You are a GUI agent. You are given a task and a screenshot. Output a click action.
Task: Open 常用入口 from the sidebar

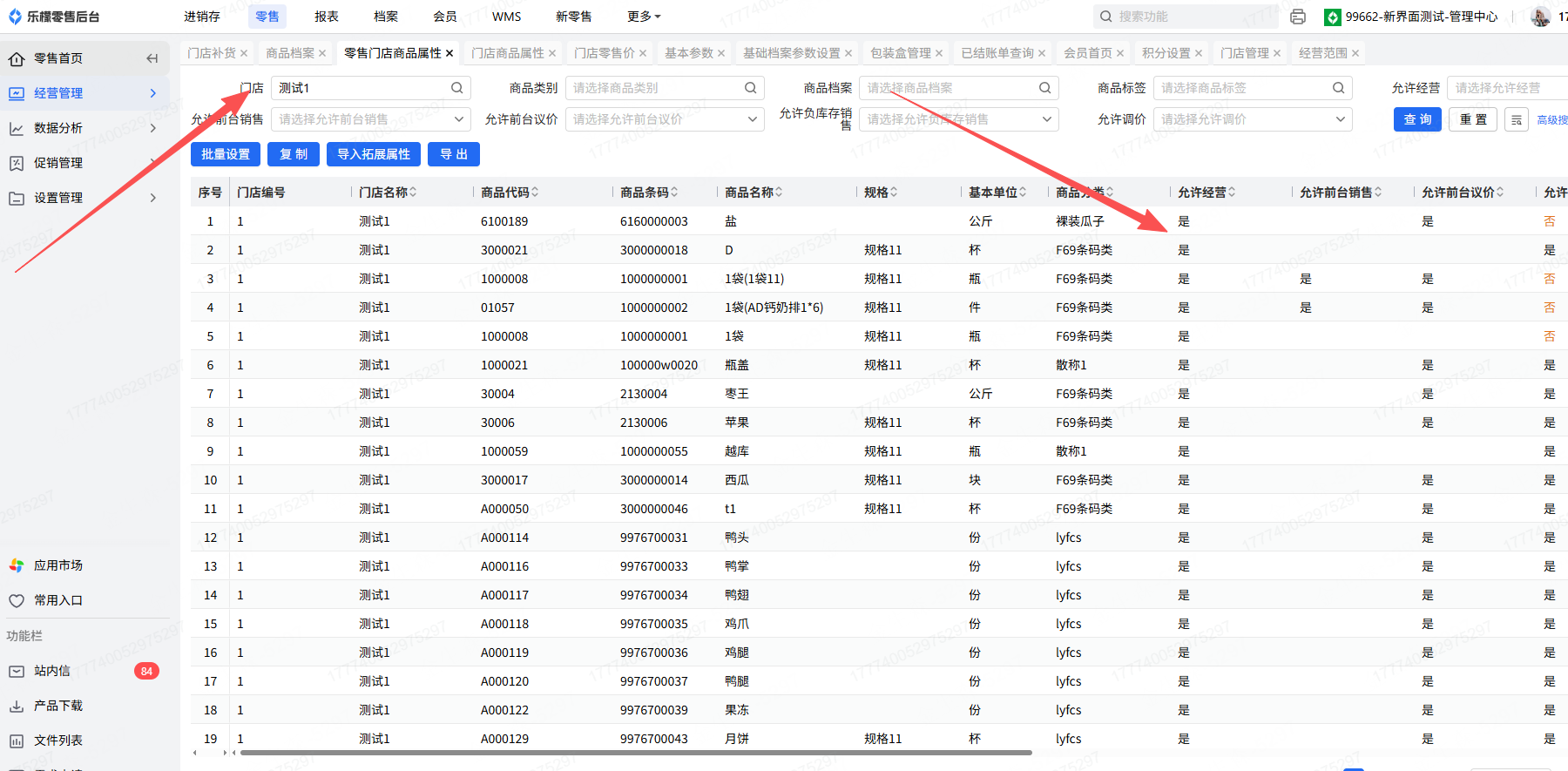coord(58,600)
